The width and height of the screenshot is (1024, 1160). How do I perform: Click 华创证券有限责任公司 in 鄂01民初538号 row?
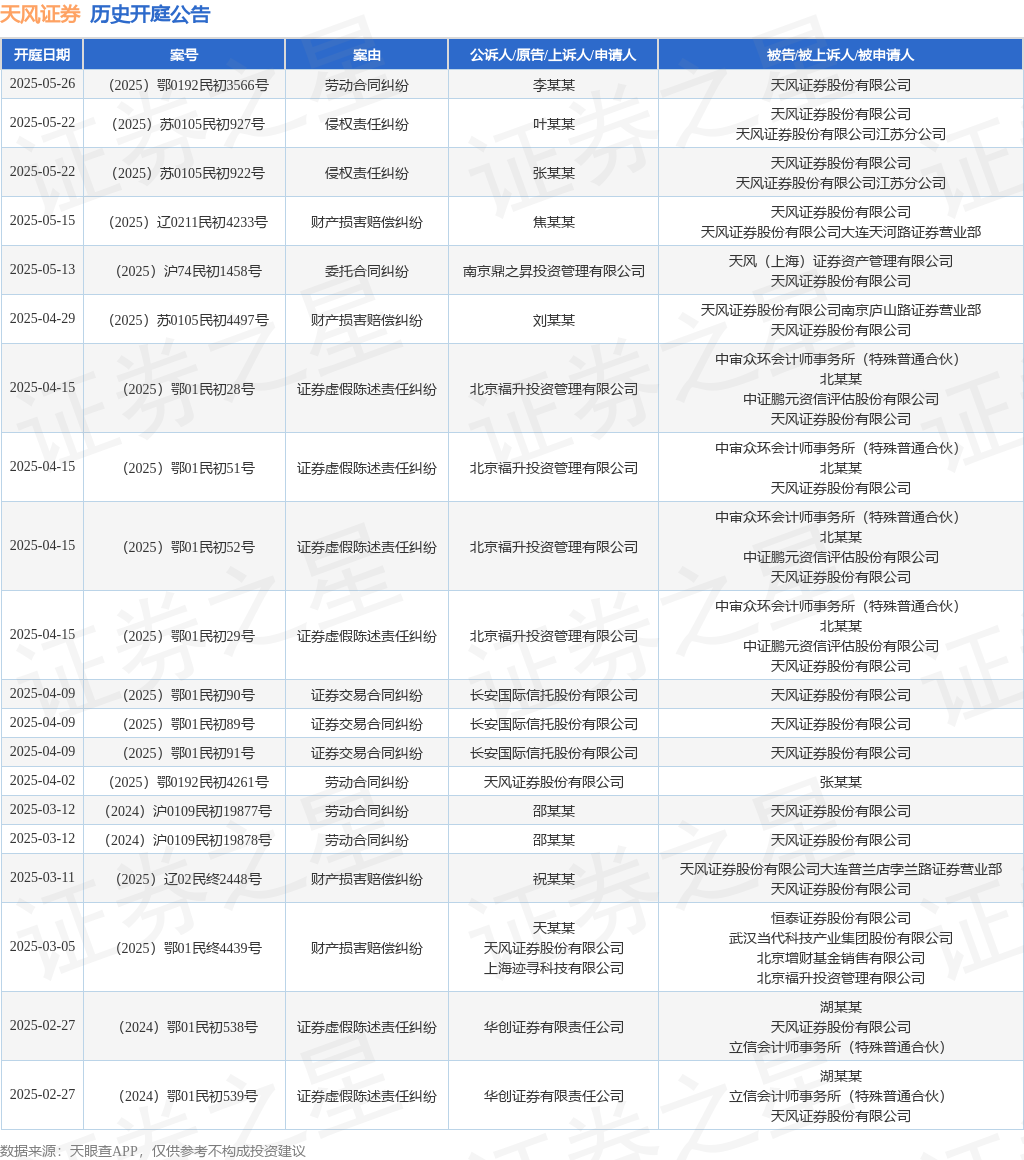[553, 1027]
